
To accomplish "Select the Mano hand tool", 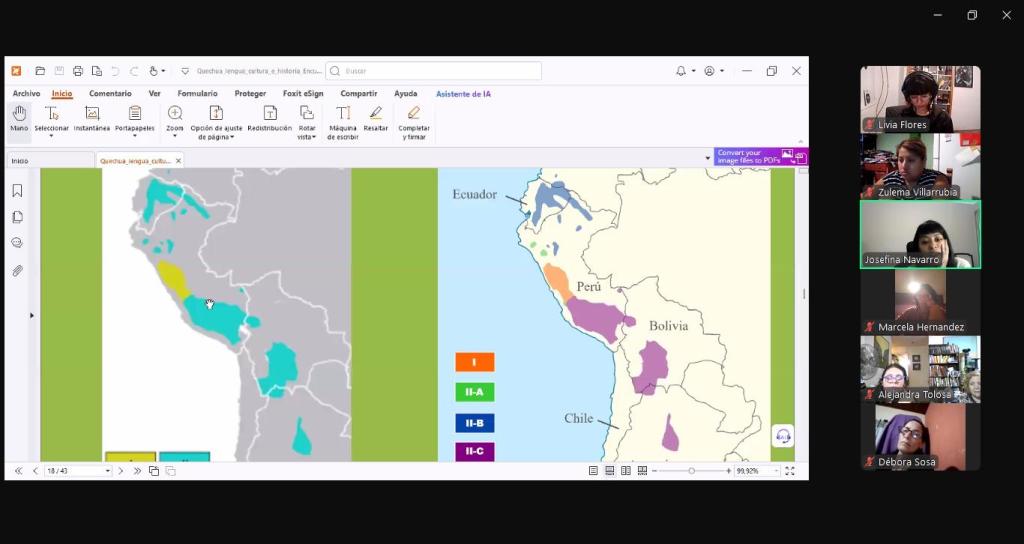I will pos(19,119).
